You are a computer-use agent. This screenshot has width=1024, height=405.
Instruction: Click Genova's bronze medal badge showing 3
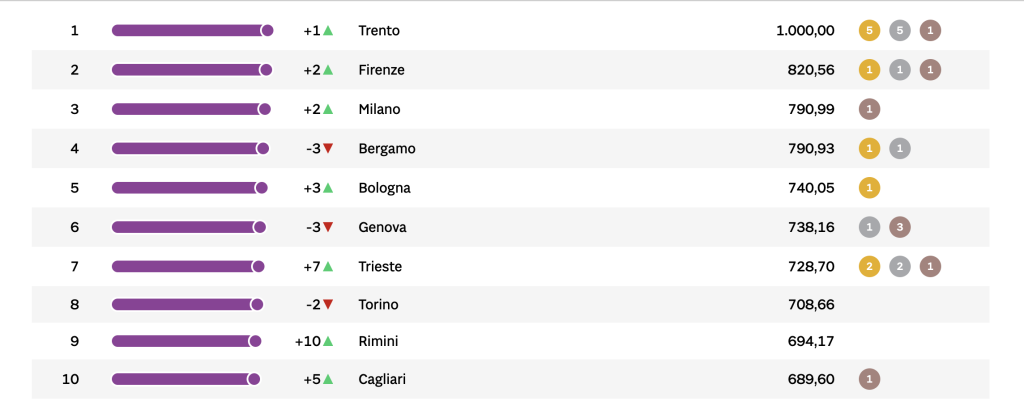tap(899, 227)
